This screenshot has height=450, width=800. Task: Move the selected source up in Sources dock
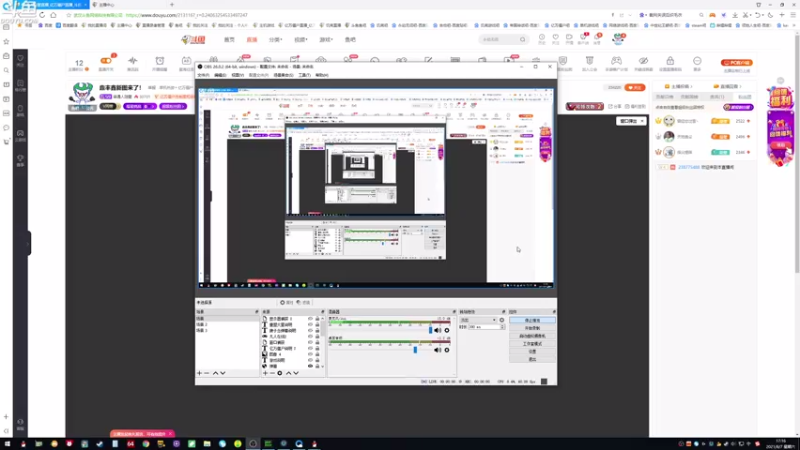click(288, 373)
